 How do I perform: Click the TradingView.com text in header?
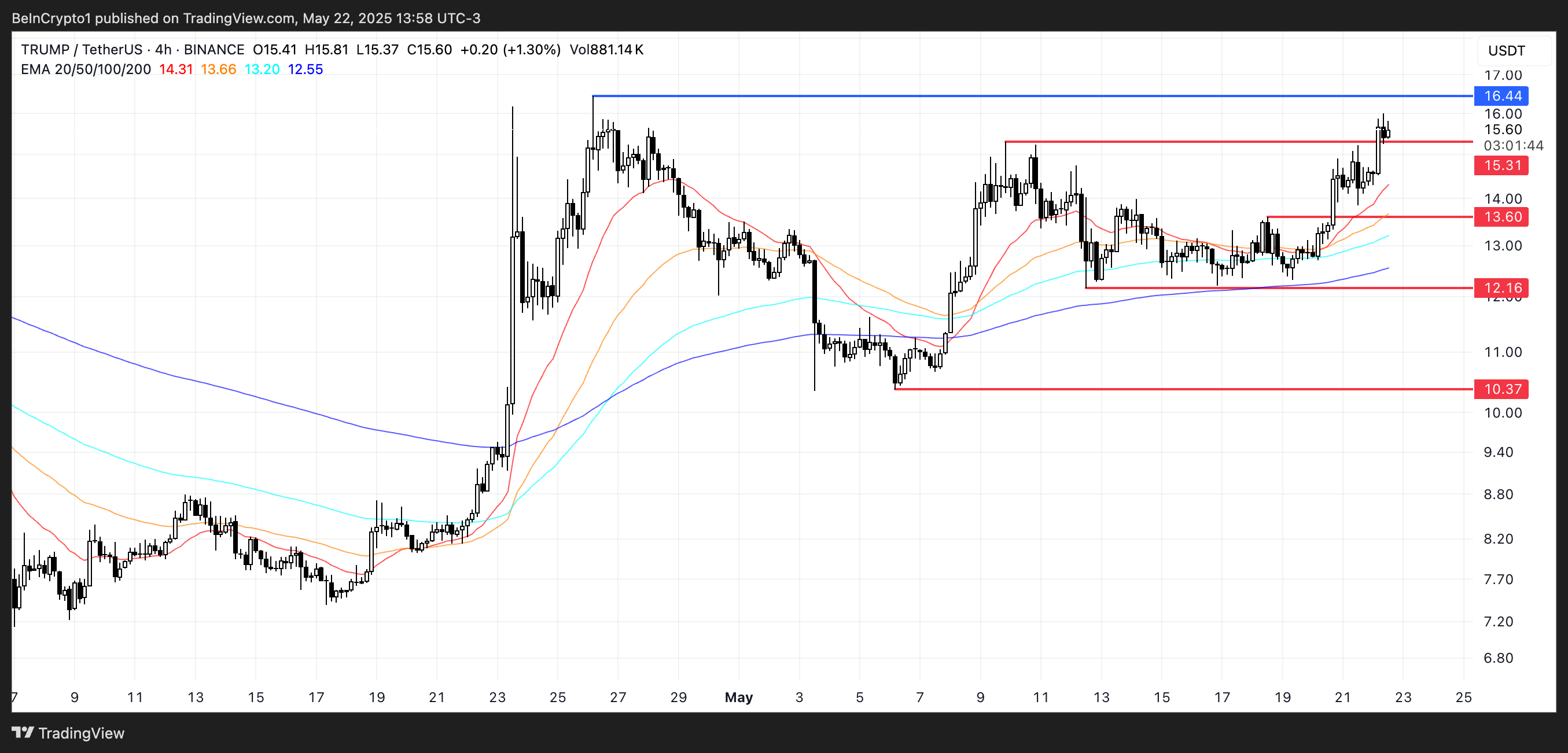[238, 19]
